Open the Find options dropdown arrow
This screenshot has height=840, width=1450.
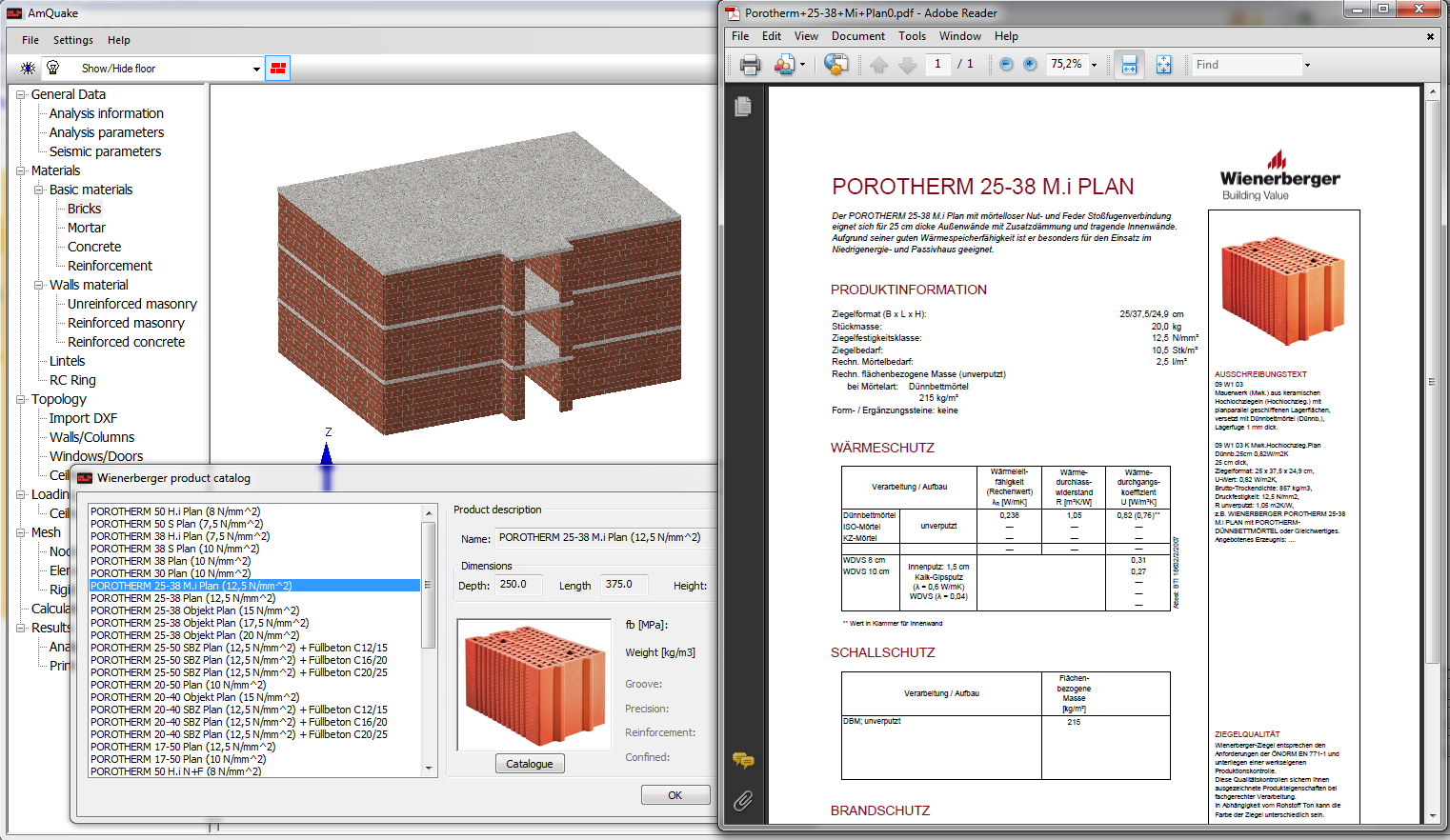[x=1307, y=65]
